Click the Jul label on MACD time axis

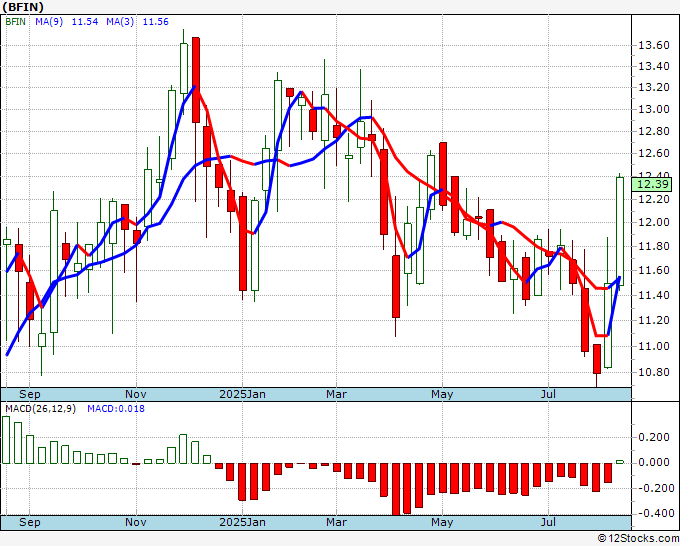(x=549, y=522)
